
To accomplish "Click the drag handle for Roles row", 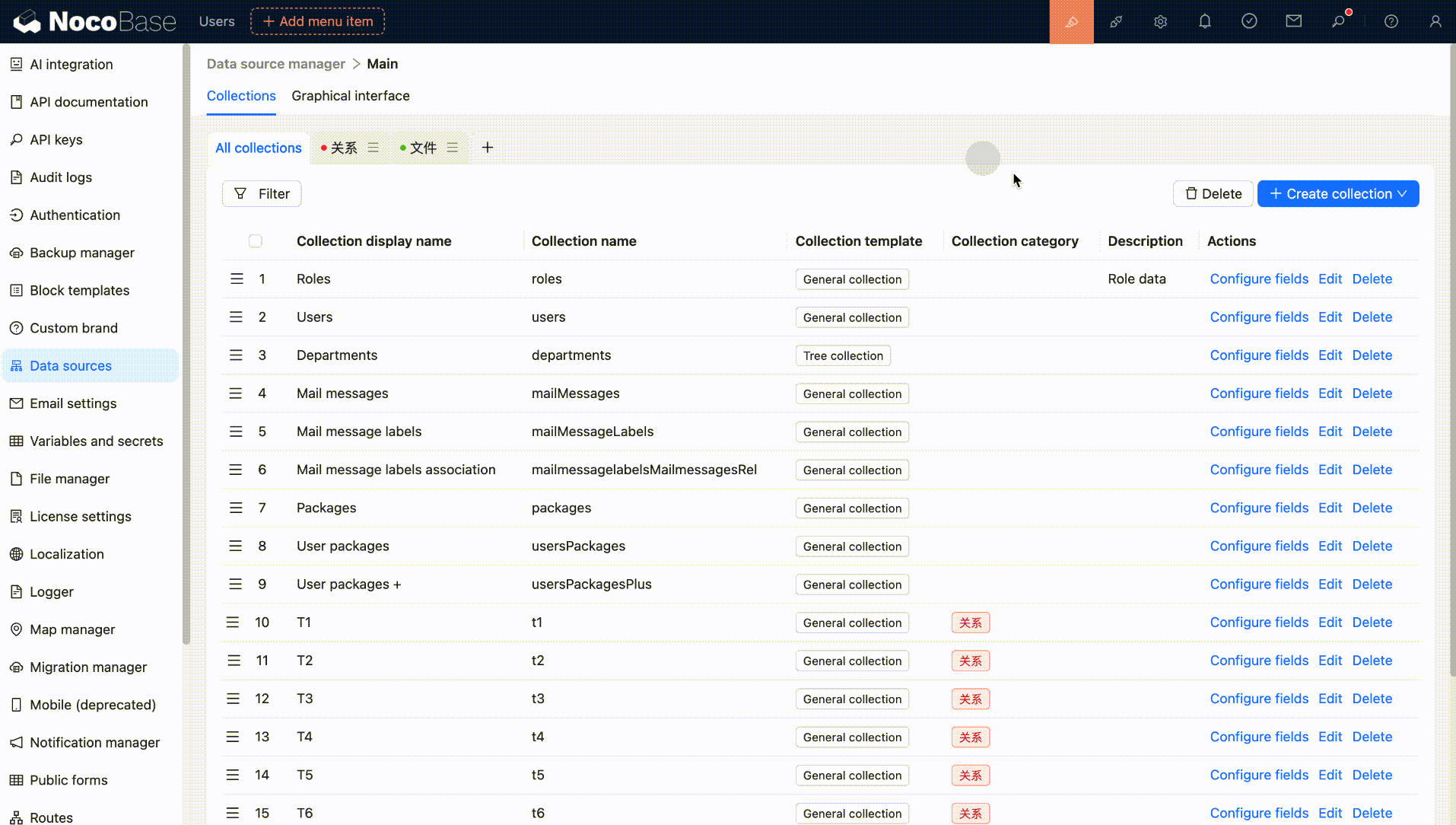I will (x=237, y=279).
